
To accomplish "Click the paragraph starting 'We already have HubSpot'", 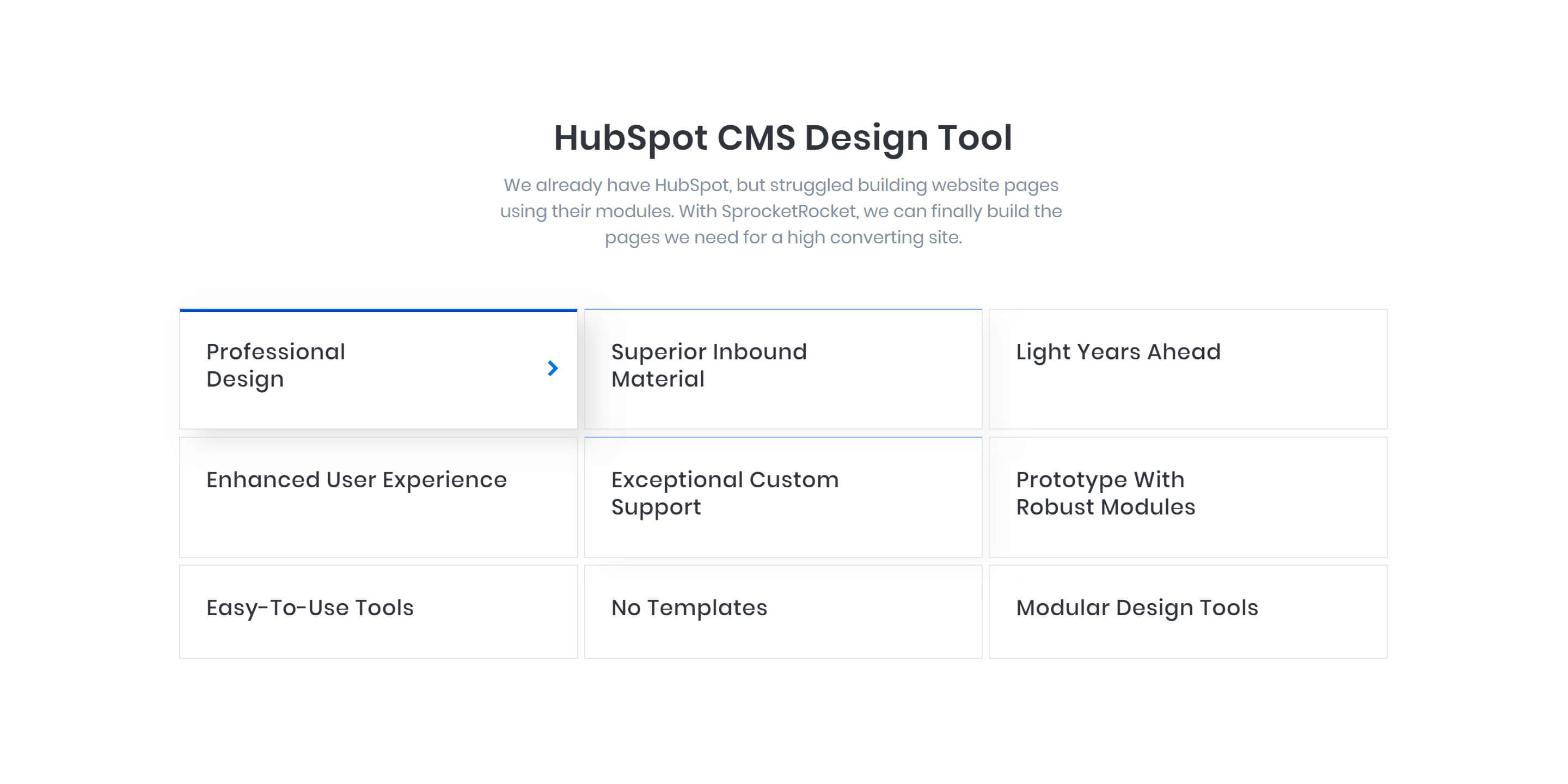I will coord(782,211).
